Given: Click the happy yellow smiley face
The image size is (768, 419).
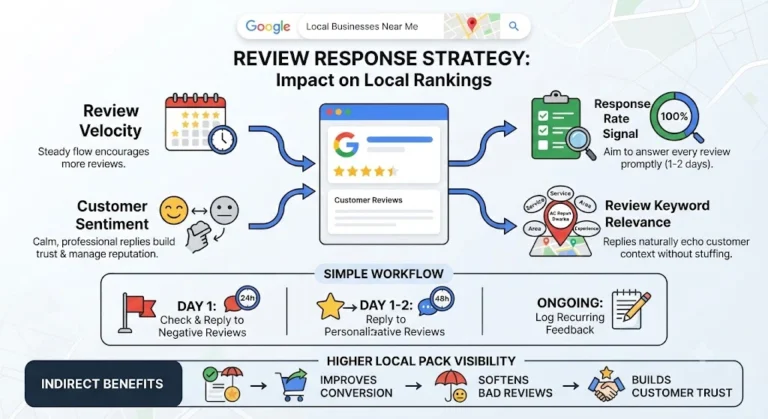Looking at the screenshot, I should pos(174,210).
